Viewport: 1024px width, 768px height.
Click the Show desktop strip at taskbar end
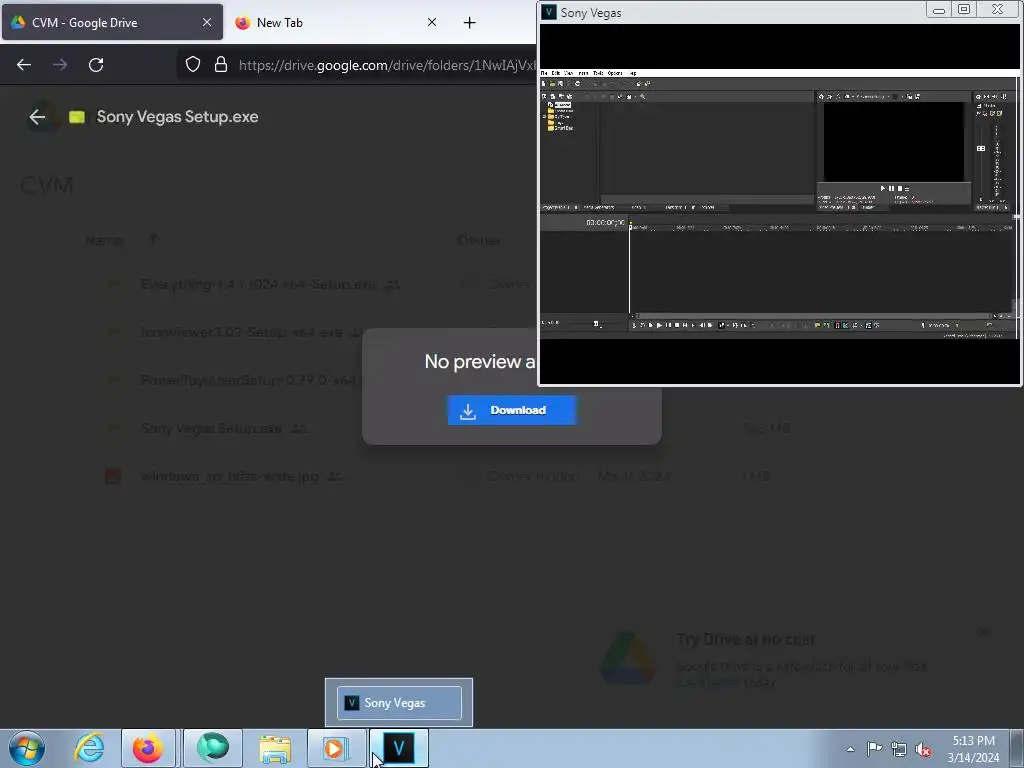tap(1017, 748)
